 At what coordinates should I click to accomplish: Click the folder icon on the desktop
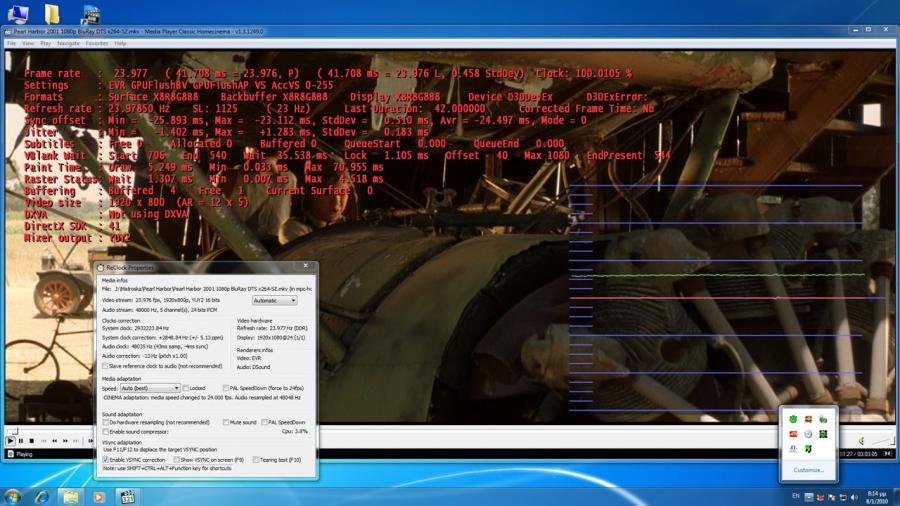52,13
